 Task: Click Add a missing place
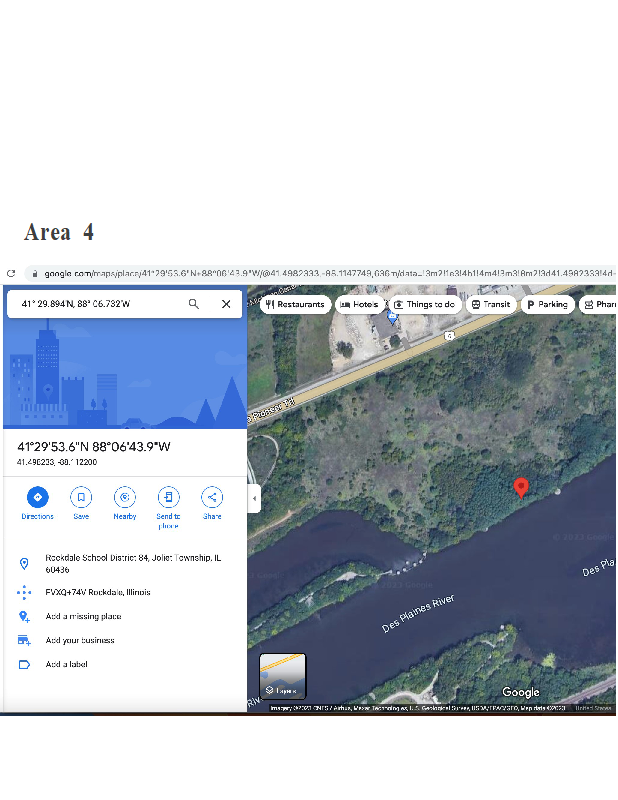click(83, 617)
